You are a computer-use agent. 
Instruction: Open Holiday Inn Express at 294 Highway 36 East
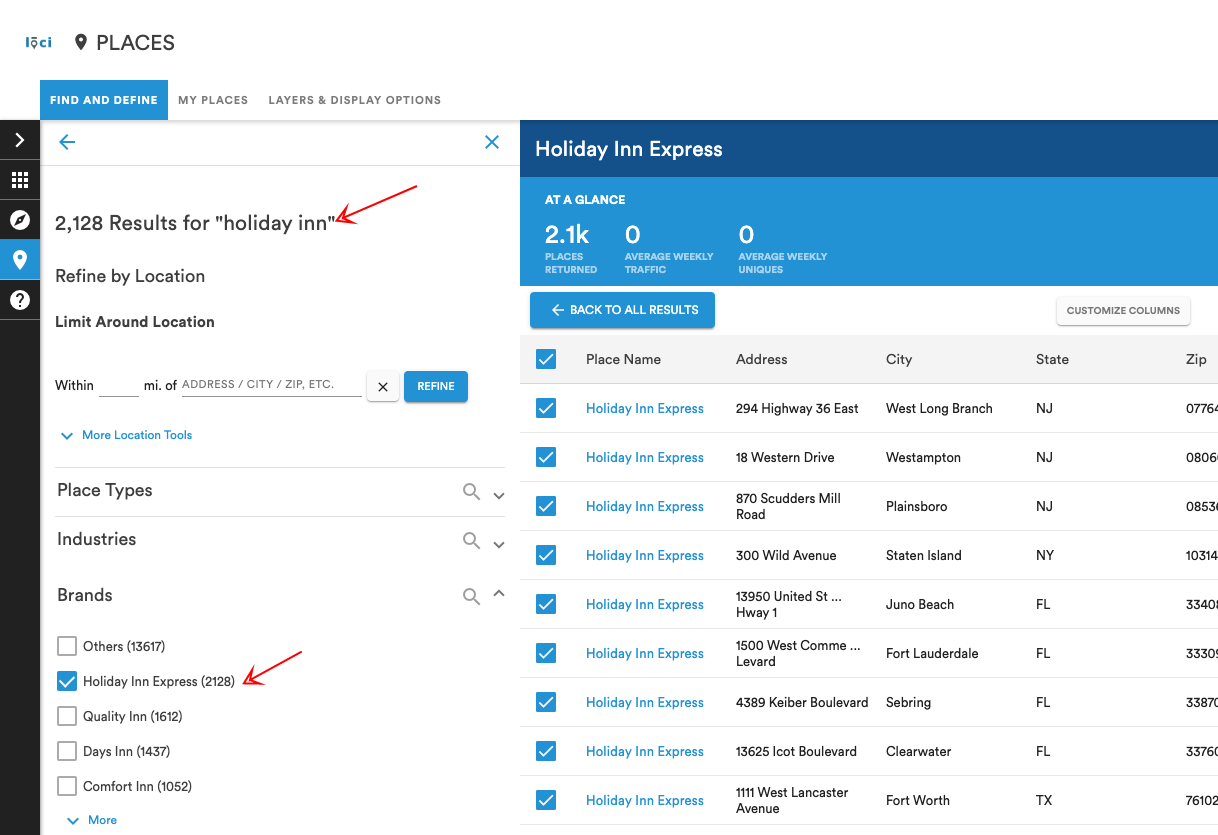tap(645, 408)
